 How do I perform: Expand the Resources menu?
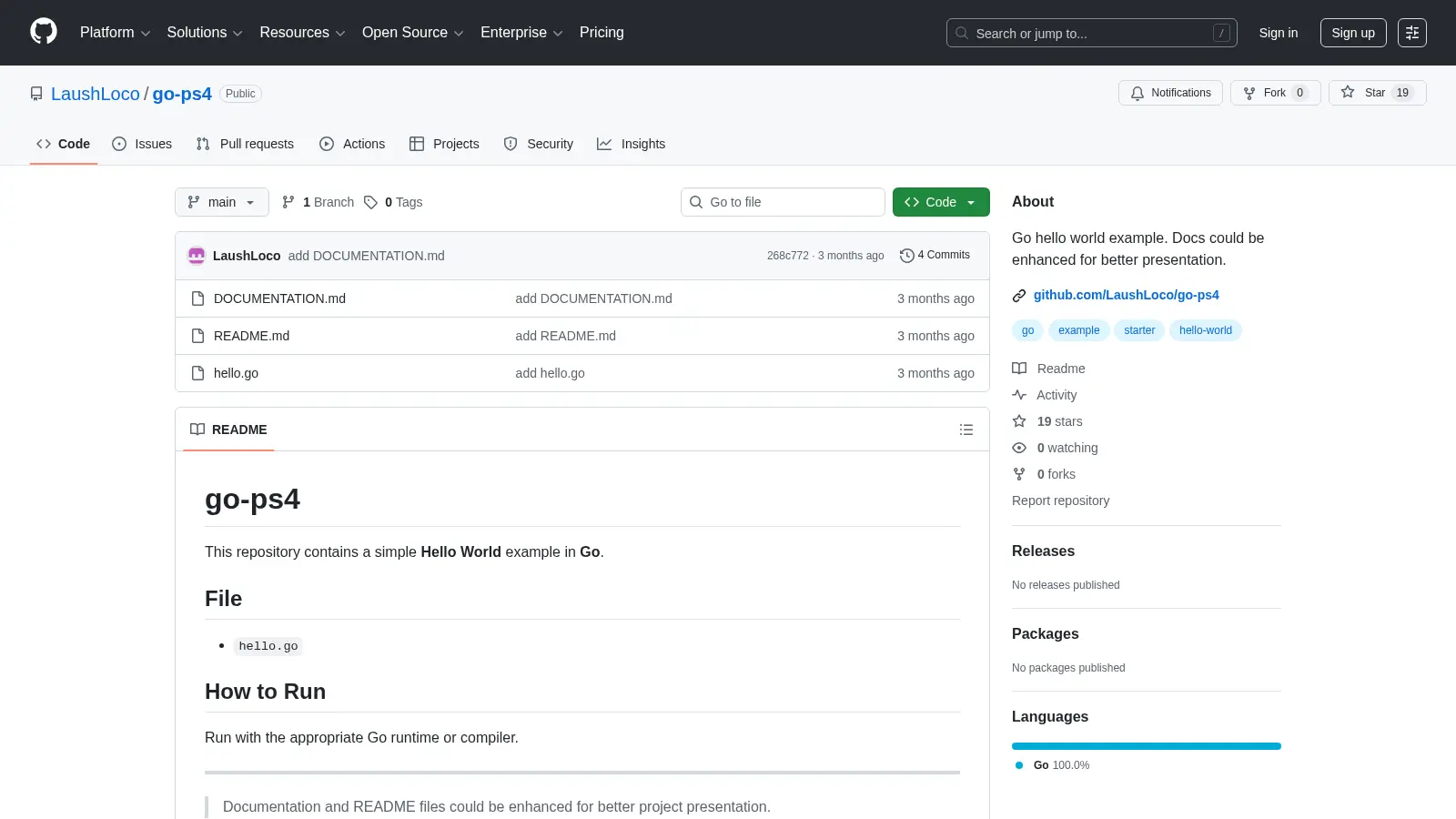coord(302,33)
